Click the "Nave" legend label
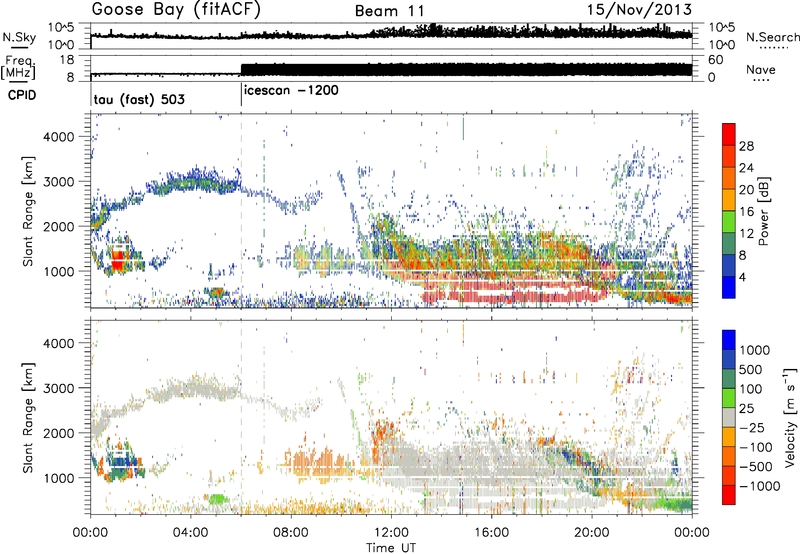Screen dimensions: 800x554 tap(761, 69)
